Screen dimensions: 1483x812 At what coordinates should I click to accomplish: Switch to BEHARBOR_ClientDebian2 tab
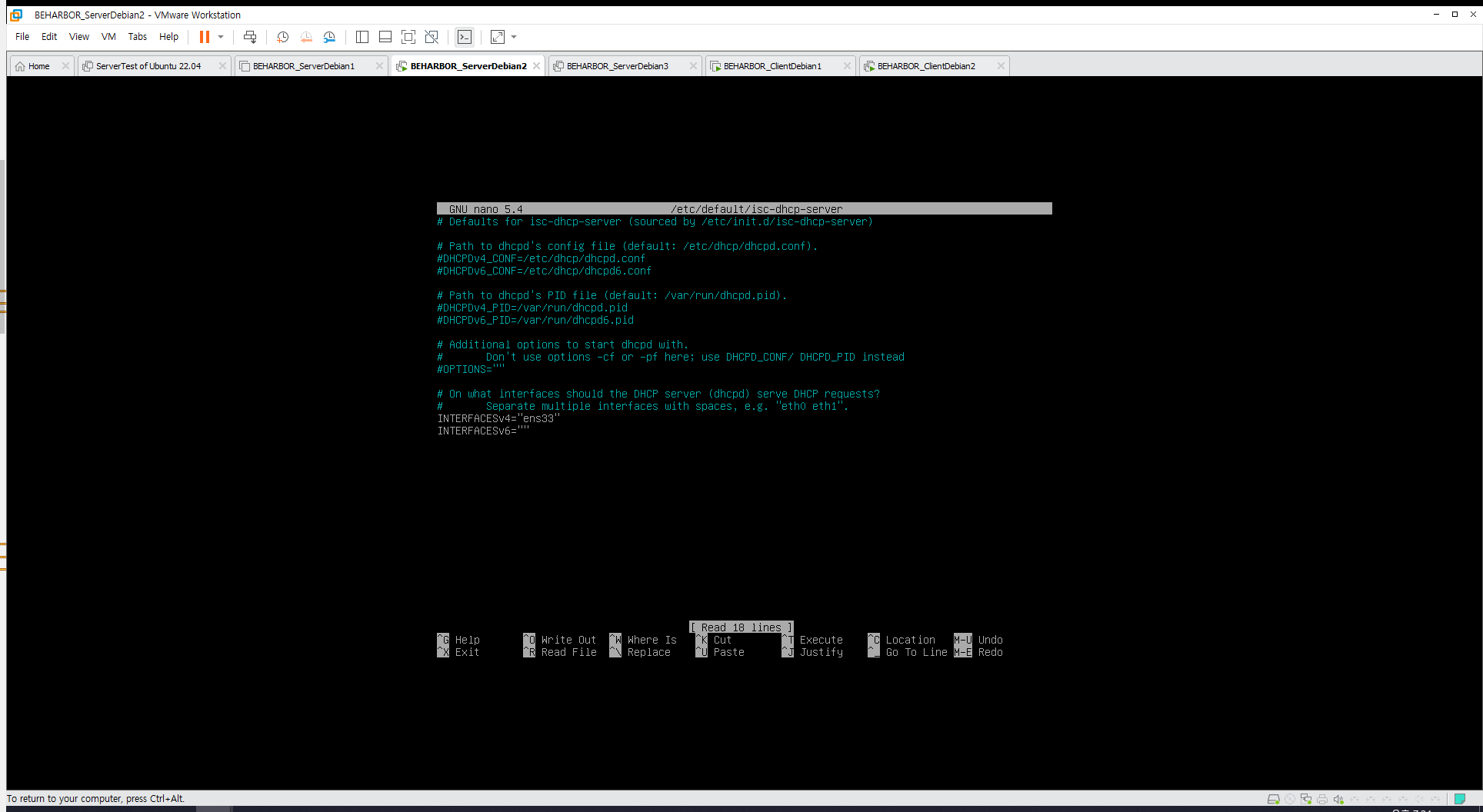(926, 66)
